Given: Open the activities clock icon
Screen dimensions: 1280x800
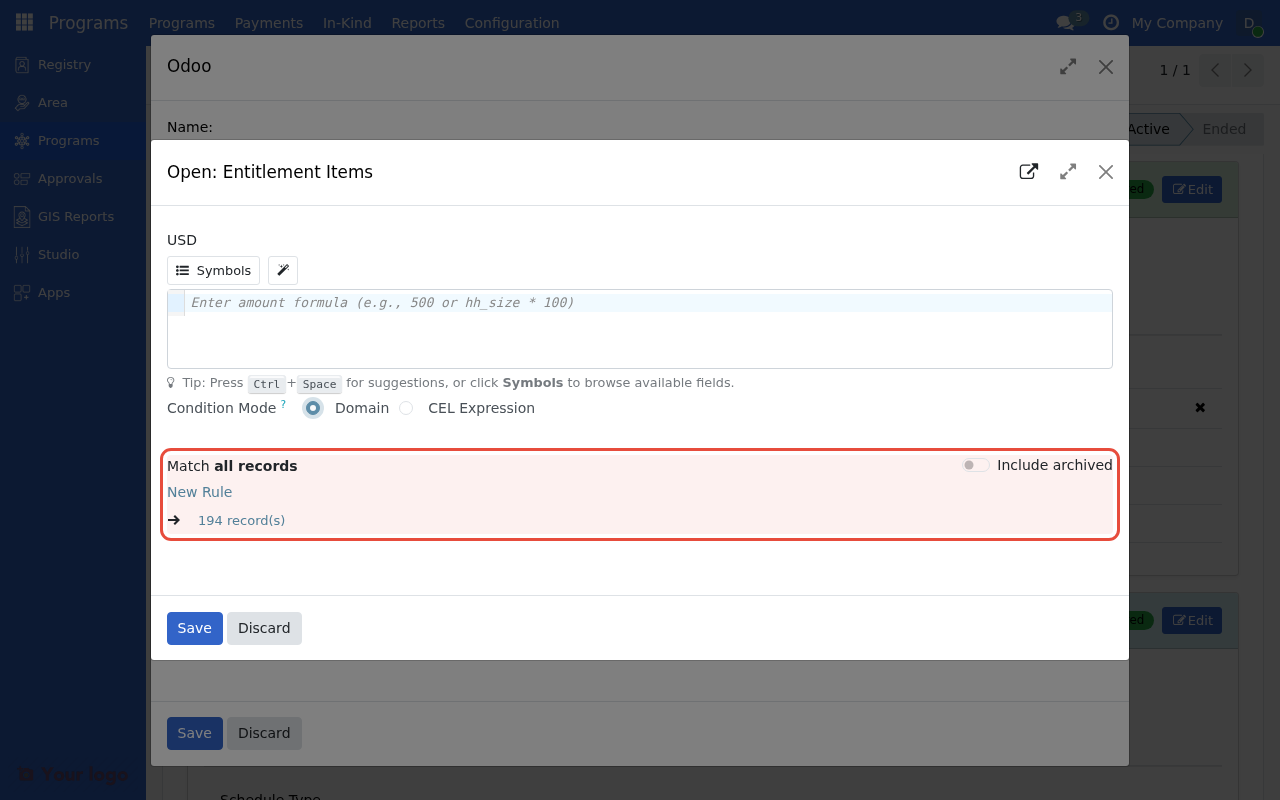Looking at the screenshot, I should point(1110,21).
